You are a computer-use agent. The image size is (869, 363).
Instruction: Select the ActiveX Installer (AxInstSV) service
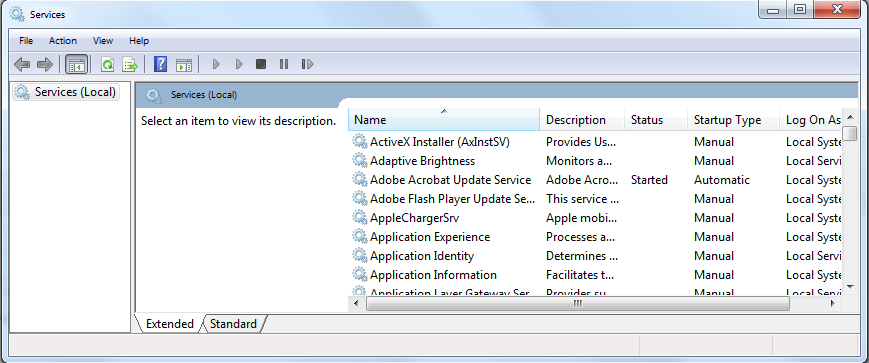439,142
